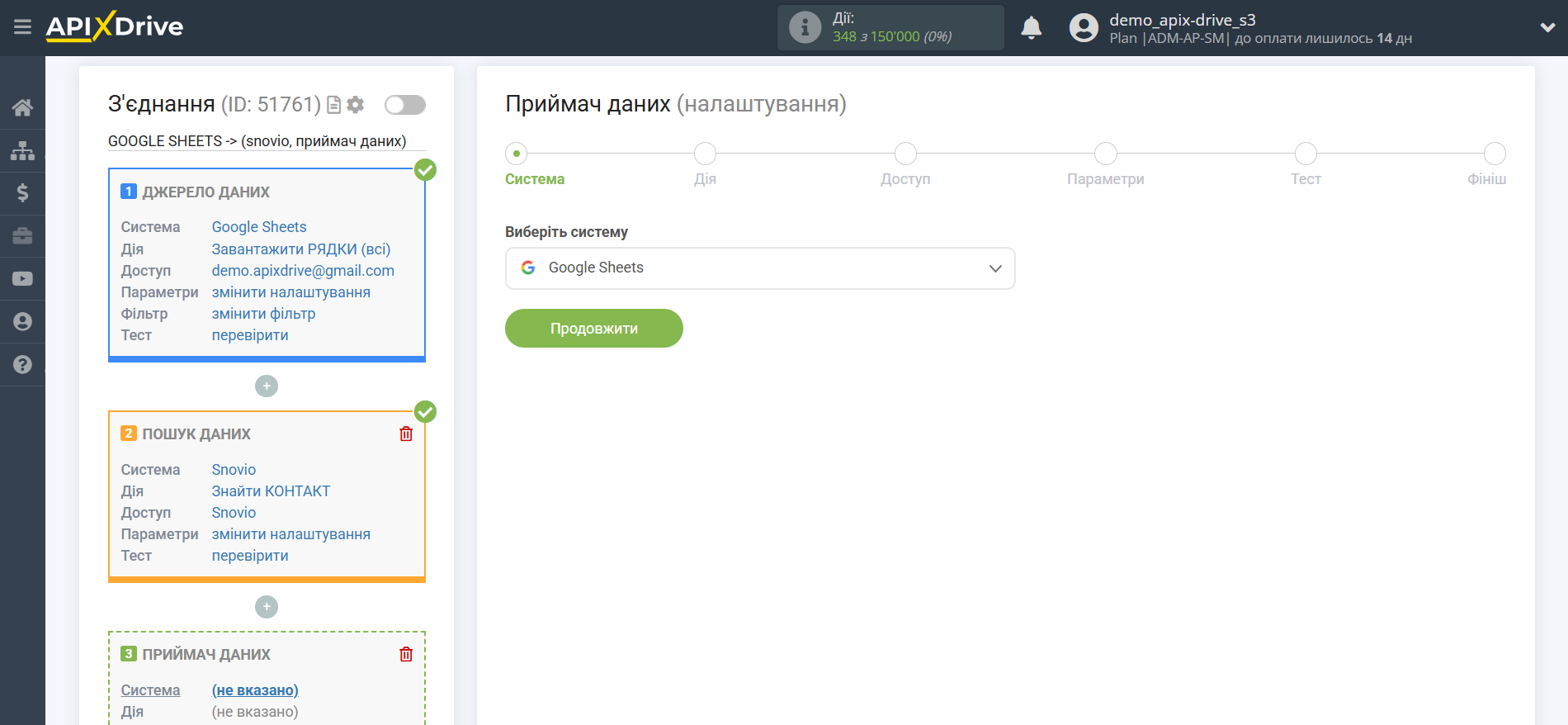1568x725 pixels.
Task: Click the connection title GOOGLE SHEETS -> snovio
Action: click(257, 141)
